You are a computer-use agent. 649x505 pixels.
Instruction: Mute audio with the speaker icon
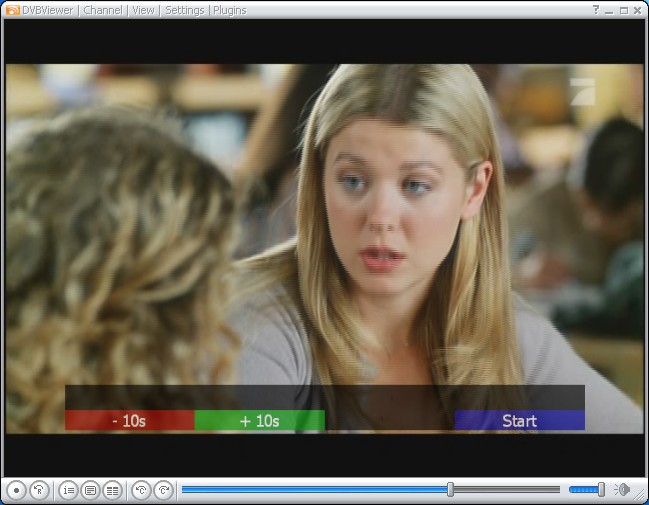(x=622, y=490)
